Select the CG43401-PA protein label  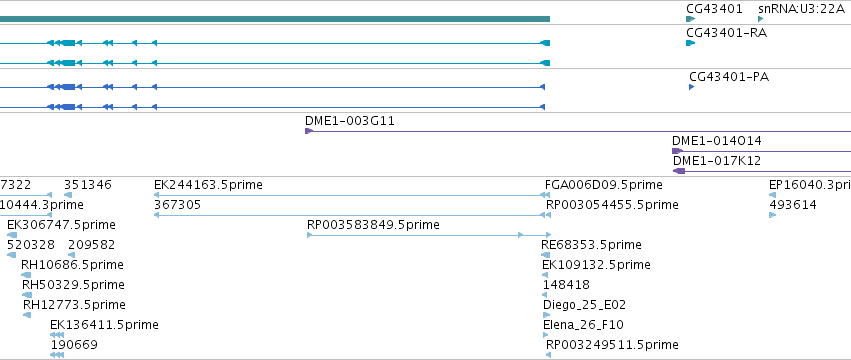(729, 77)
